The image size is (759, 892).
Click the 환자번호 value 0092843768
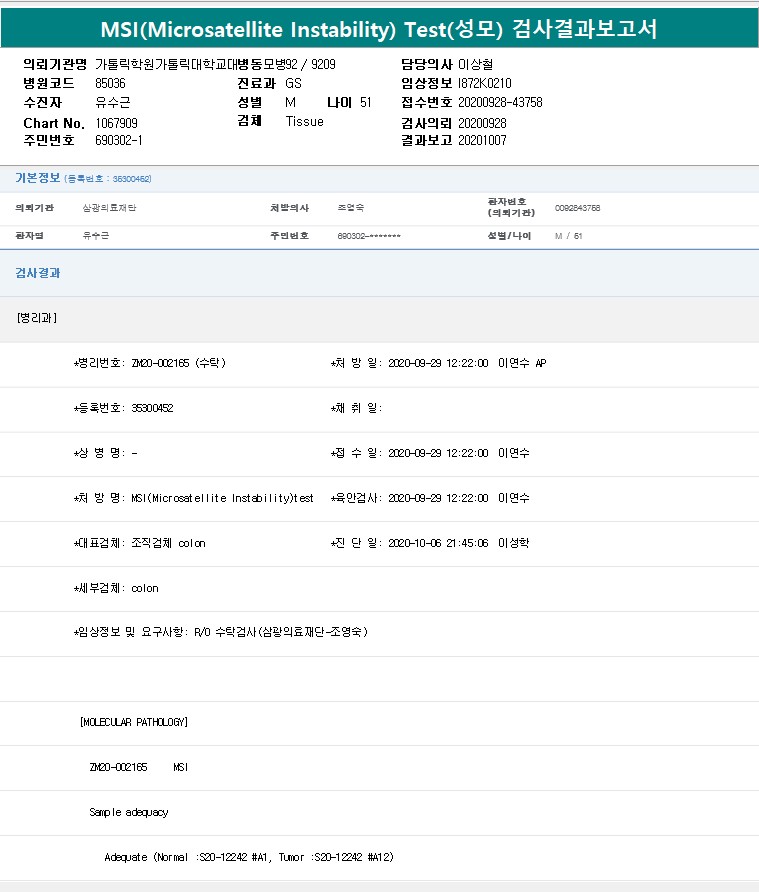[577, 208]
